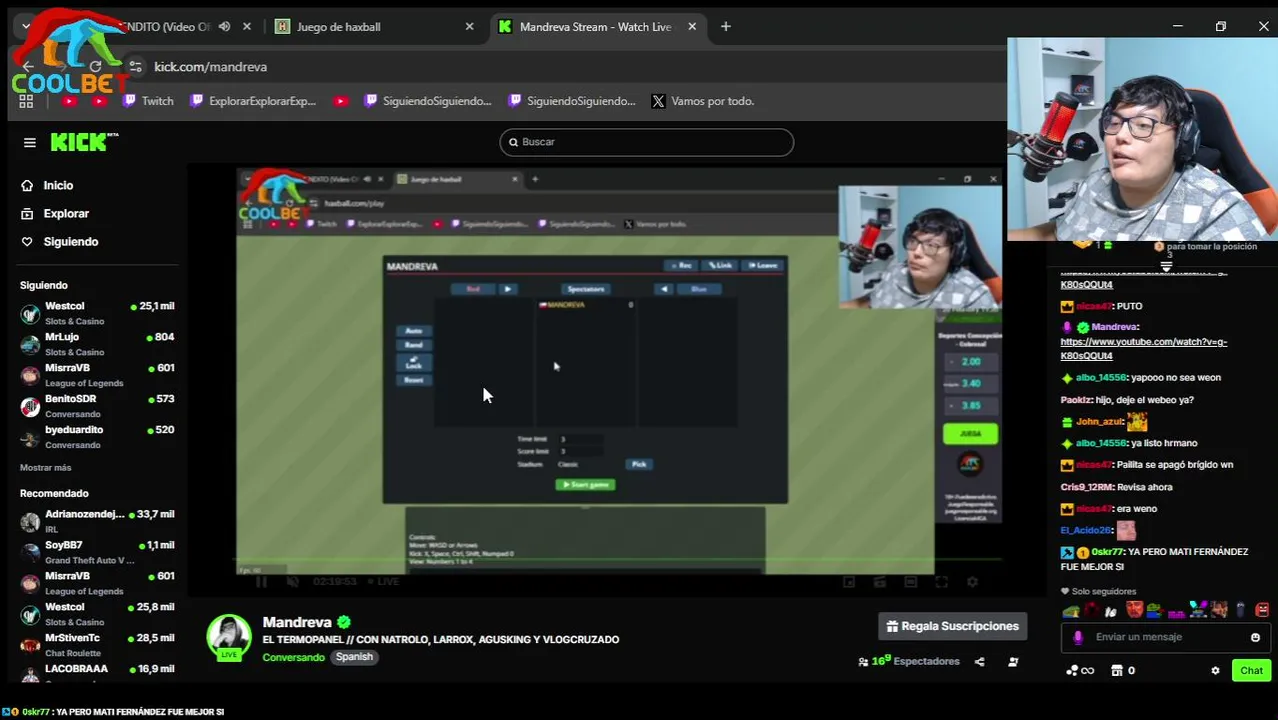Restore down the browser window

coord(1220,27)
